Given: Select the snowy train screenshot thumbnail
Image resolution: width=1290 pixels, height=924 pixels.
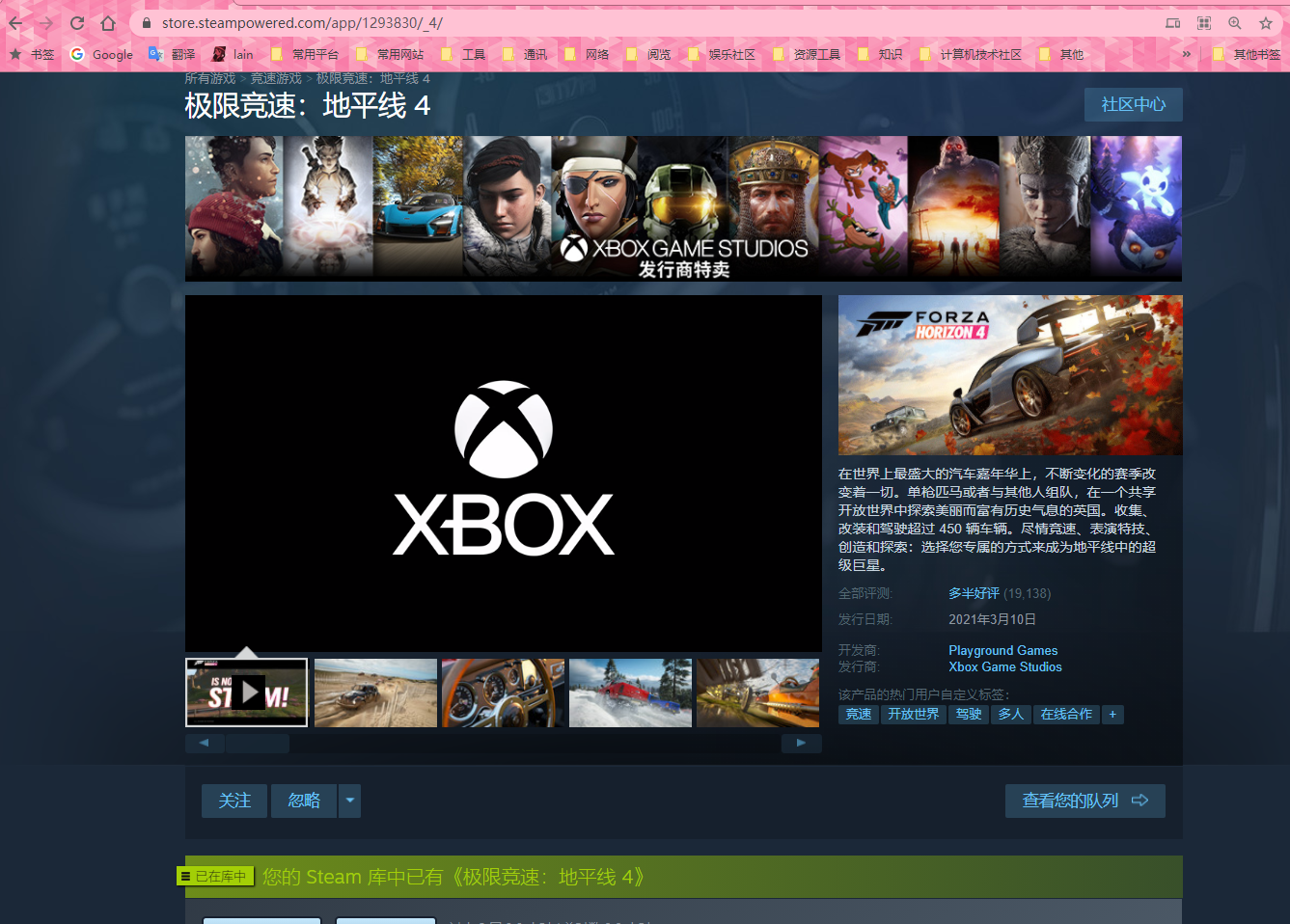Looking at the screenshot, I should click(x=630, y=693).
